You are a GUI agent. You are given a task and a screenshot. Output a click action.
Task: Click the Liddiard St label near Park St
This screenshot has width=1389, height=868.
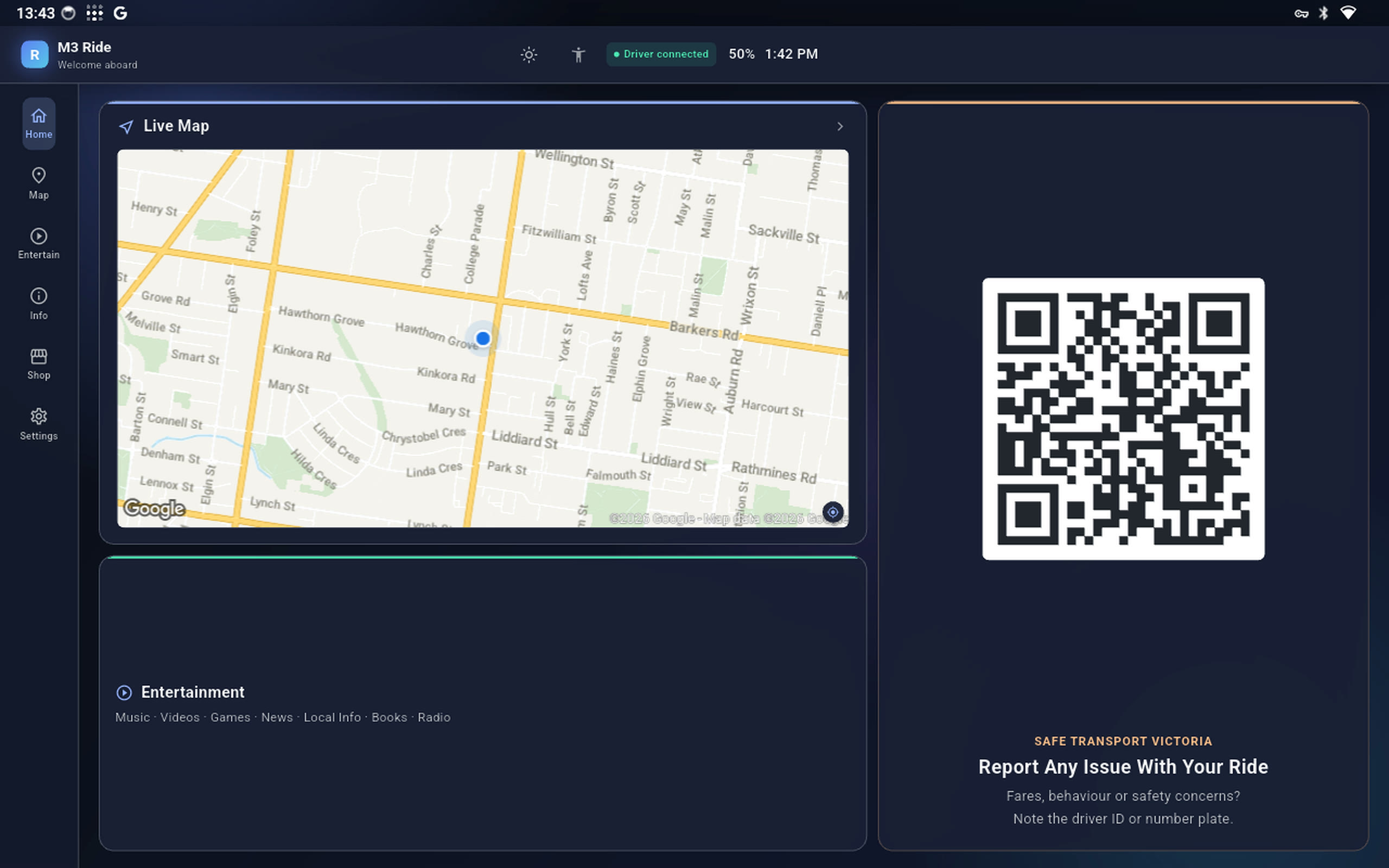click(x=525, y=439)
